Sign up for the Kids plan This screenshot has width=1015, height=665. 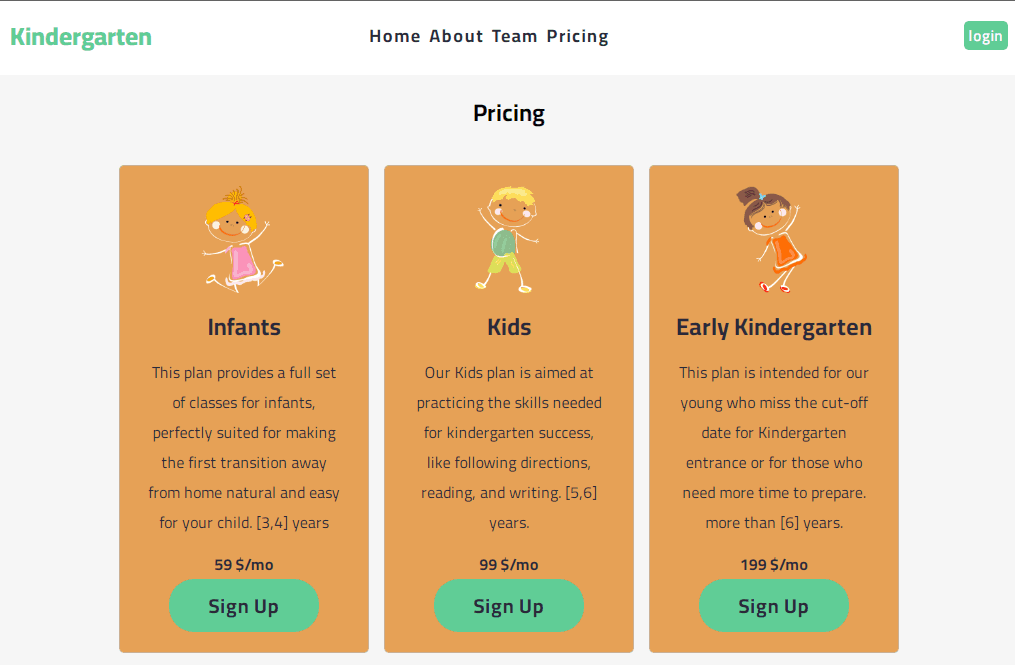(508, 606)
